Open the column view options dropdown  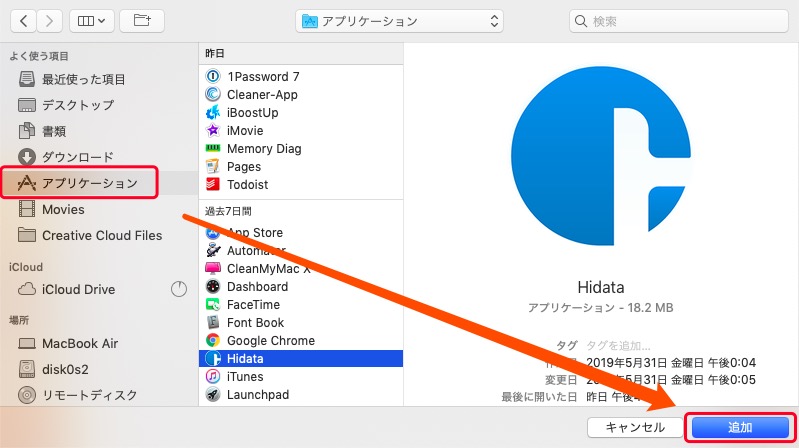click(92, 21)
